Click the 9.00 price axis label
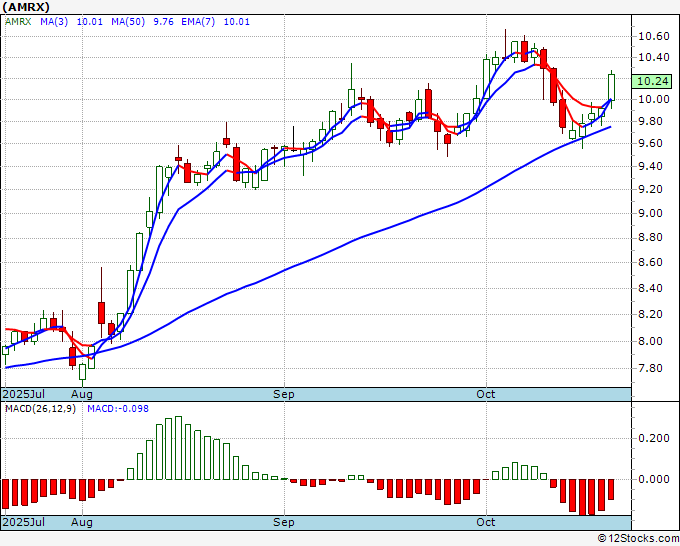 (x=651, y=213)
